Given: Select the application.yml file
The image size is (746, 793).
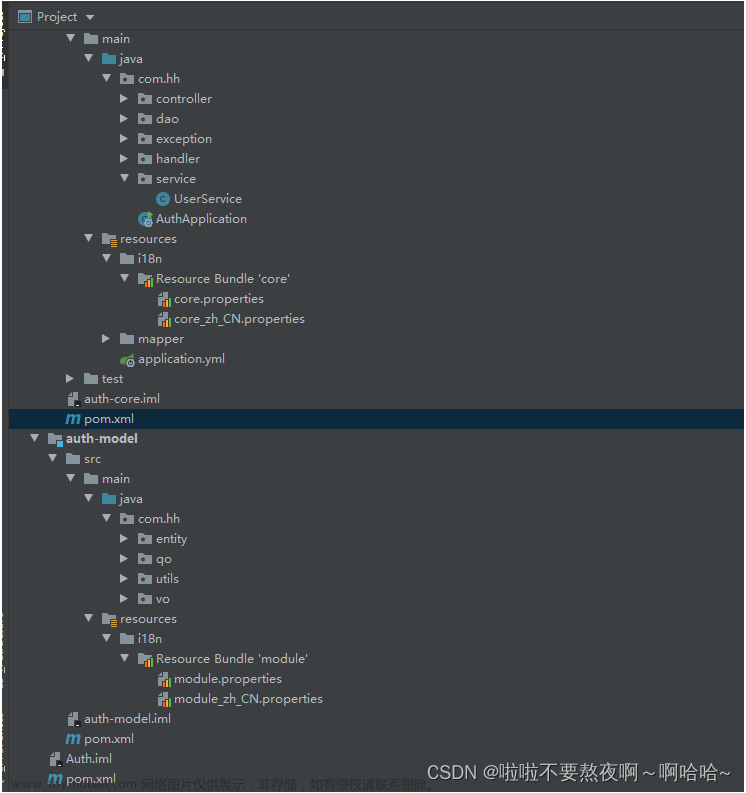Looking at the screenshot, I should [x=182, y=359].
